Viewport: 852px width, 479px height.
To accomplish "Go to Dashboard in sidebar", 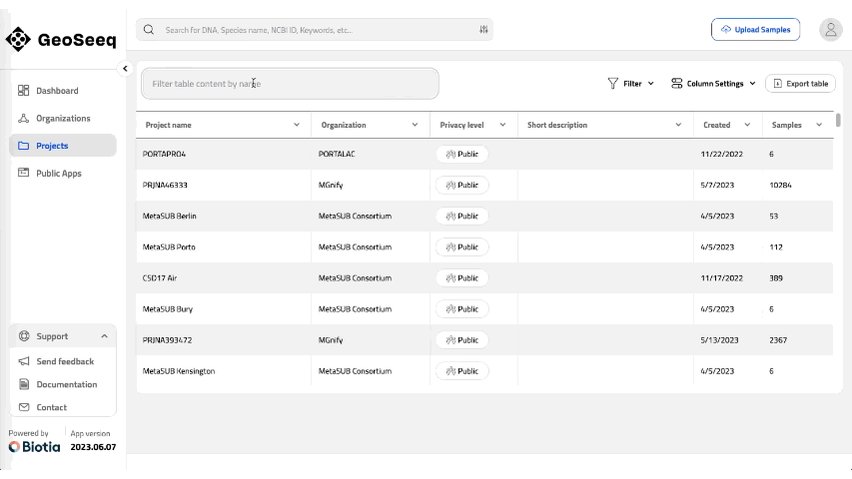I will click(62, 91).
